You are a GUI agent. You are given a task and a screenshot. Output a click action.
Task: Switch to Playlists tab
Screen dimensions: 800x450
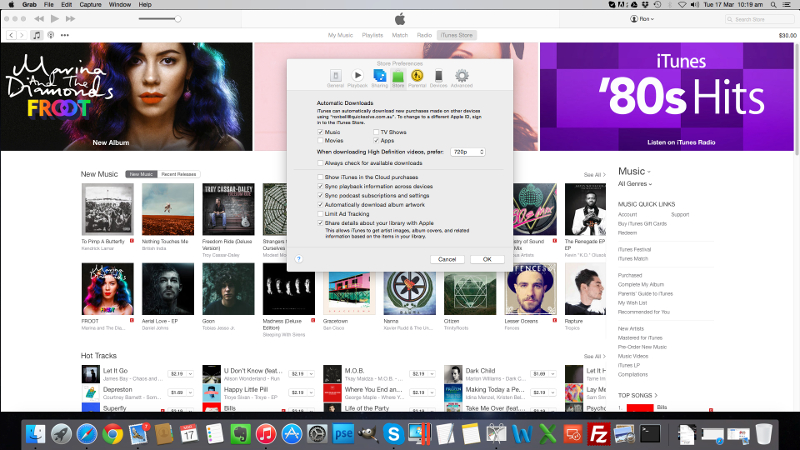372,35
